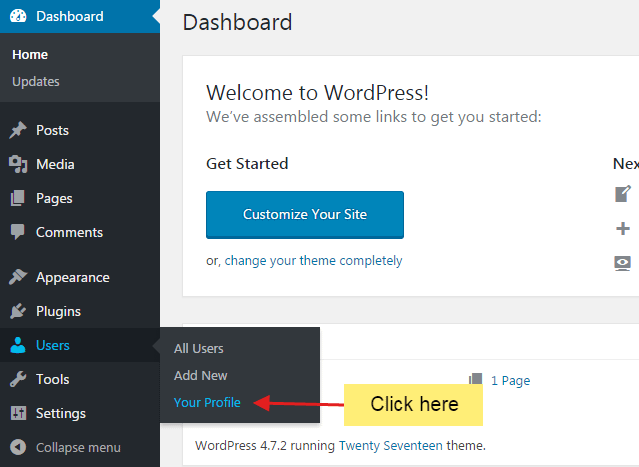Click the 'WordPress 4.7.2 running' text
The width and height of the screenshot is (639, 467).
point(265,445)
